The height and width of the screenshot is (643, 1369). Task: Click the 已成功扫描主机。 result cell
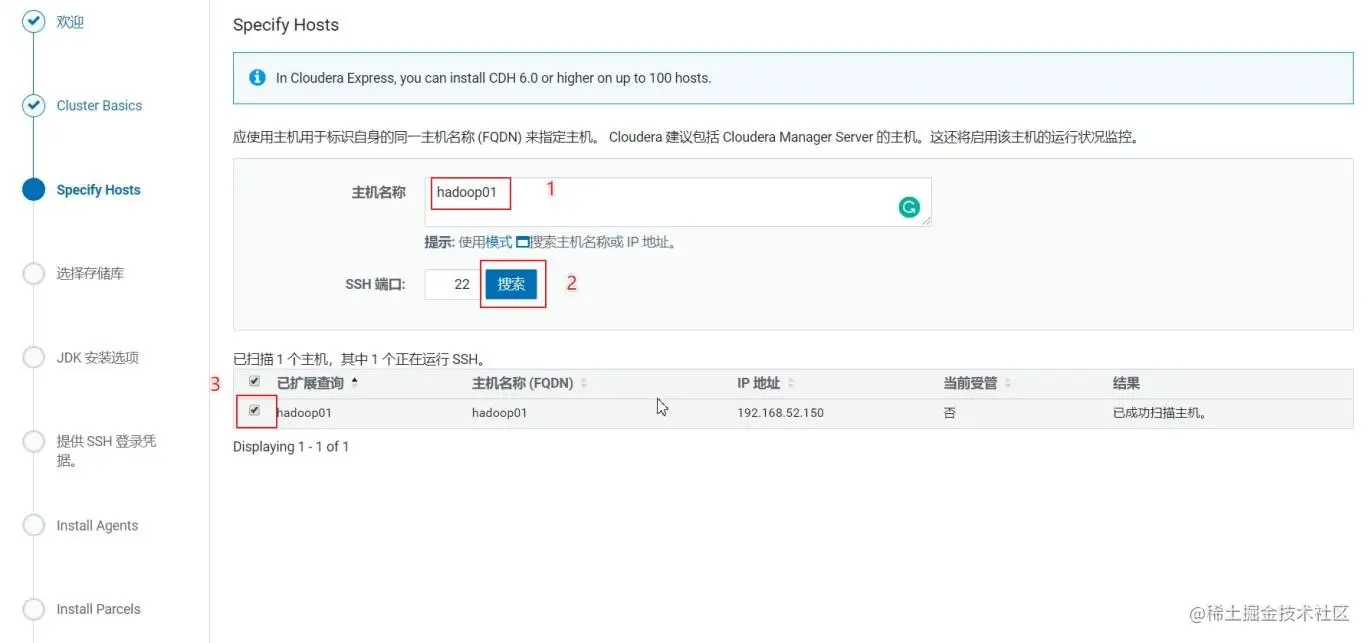(1159, 413)
